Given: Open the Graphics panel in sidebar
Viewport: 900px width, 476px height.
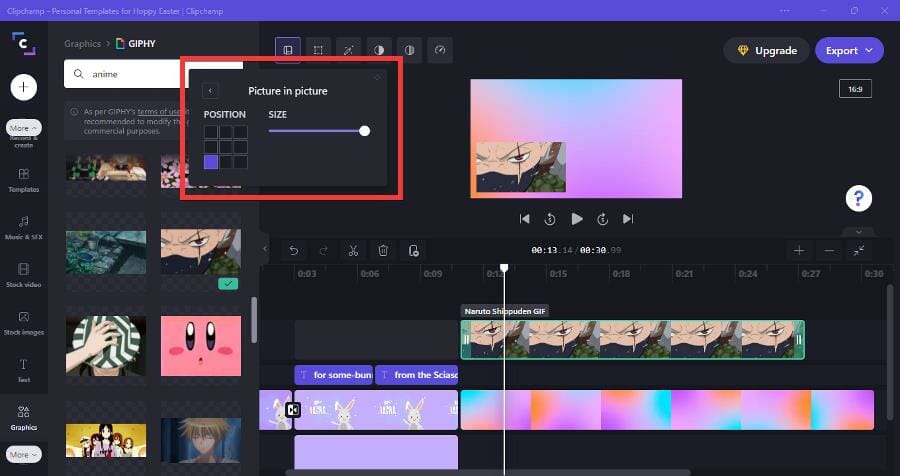Looking at the screenshot, I should [24, 418].
